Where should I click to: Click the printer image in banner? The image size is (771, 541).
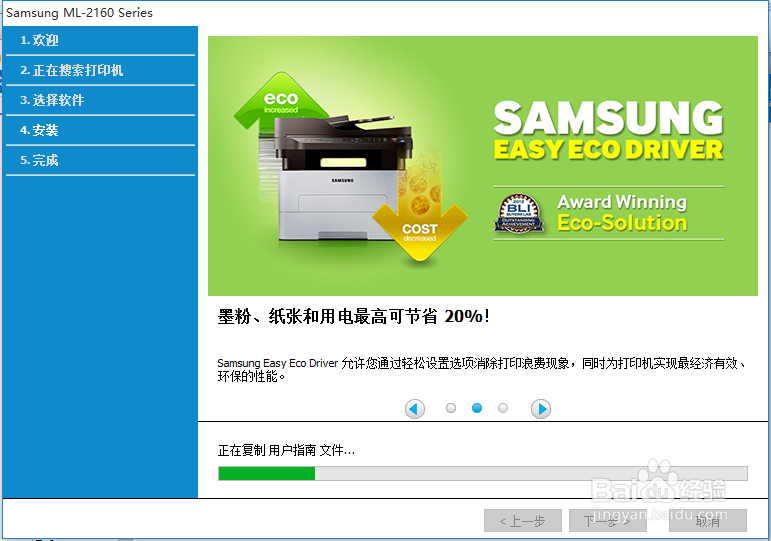[343, 178]
